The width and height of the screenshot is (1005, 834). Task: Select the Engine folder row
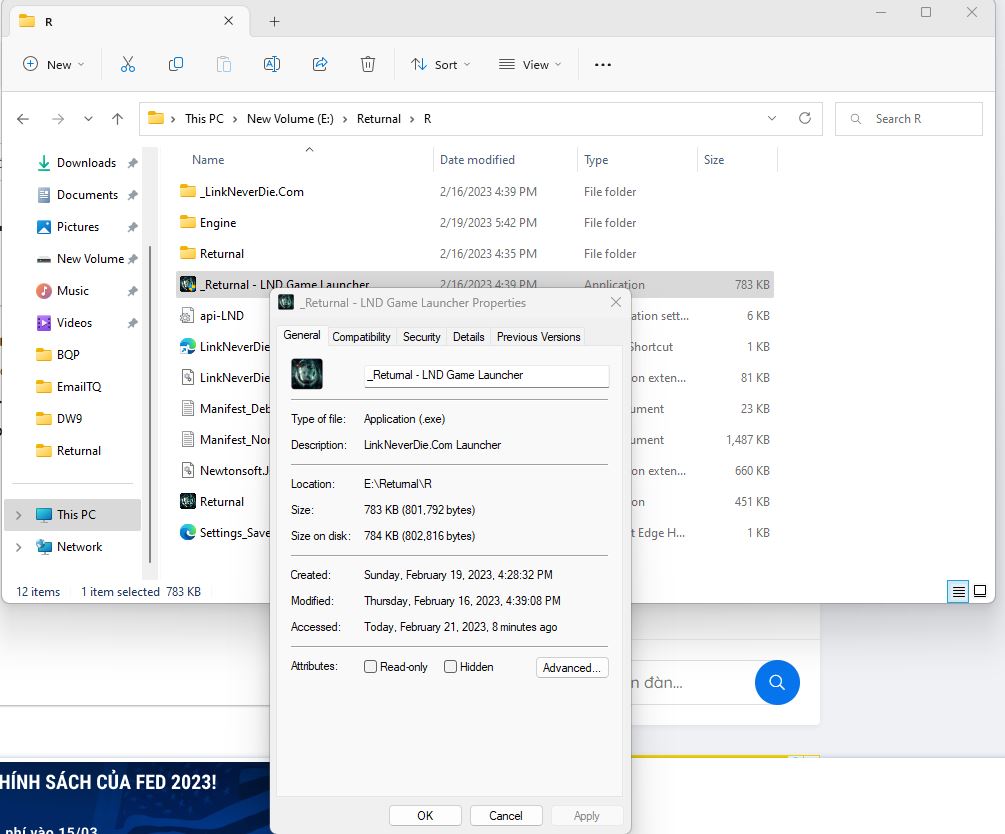tap(474, 222)
